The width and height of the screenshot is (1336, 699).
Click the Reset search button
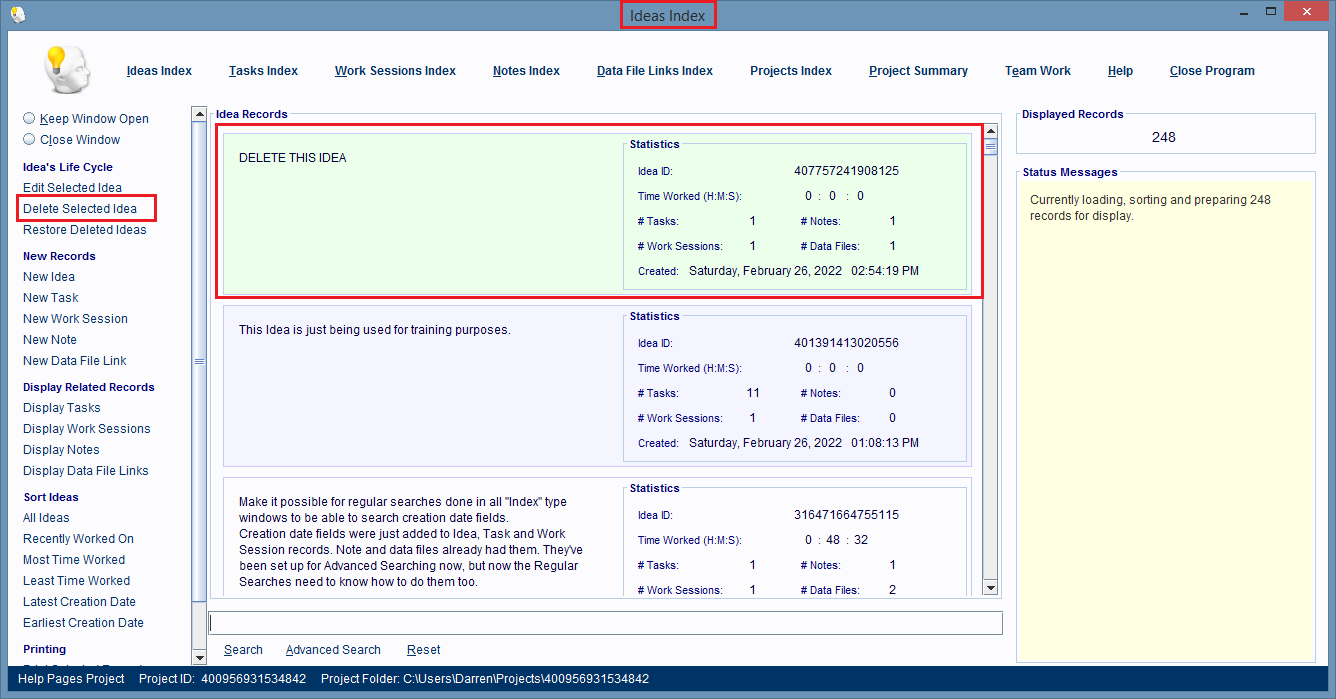pos(423,650)
